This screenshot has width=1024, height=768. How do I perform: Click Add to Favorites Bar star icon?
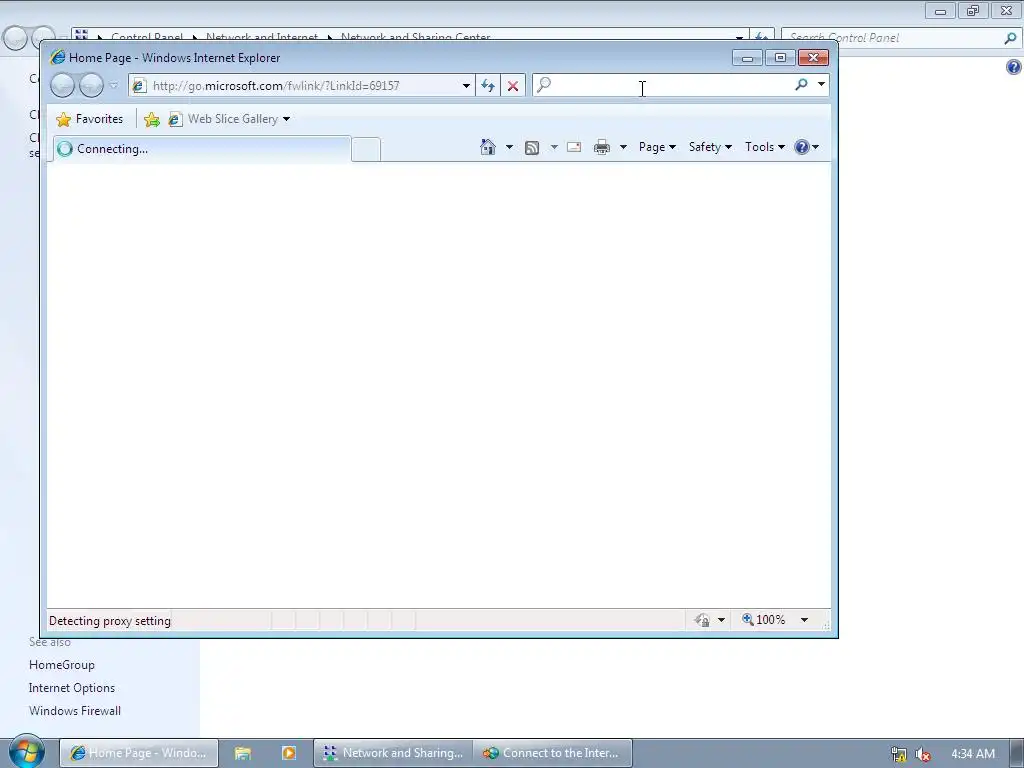point(152,119)
